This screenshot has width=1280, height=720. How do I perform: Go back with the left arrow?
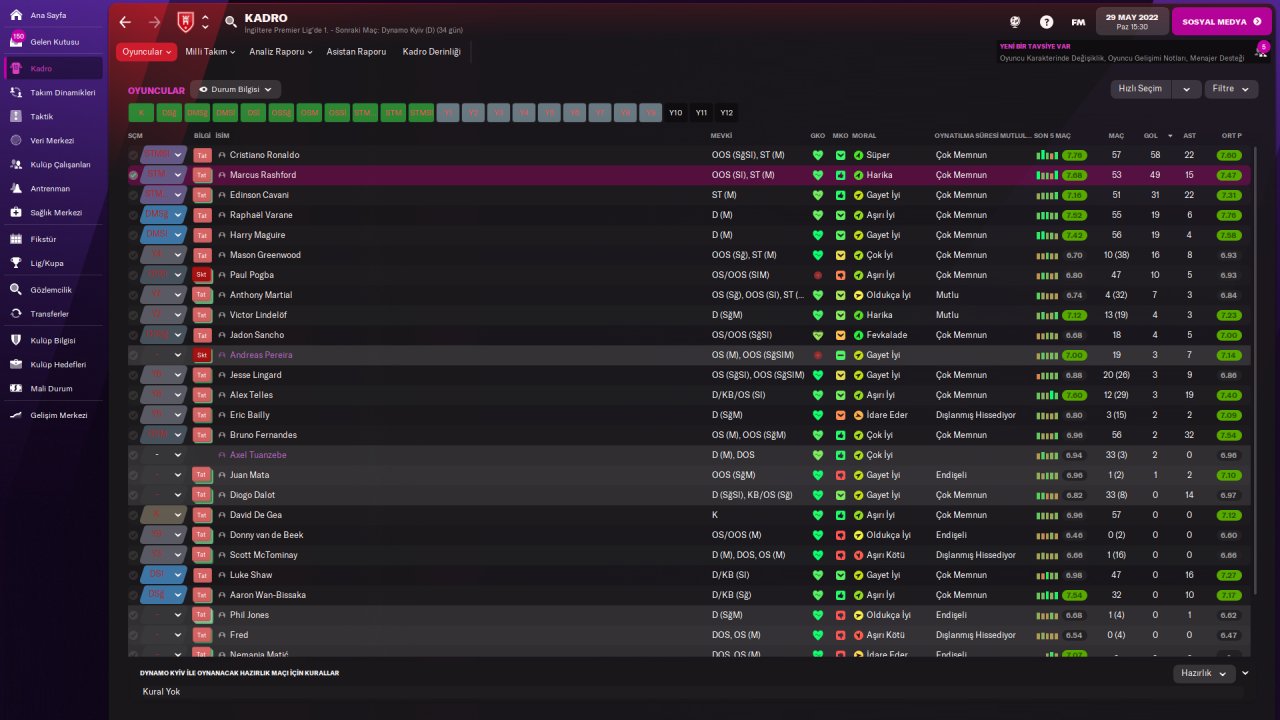pyautogui.click(x=125, y=22)
